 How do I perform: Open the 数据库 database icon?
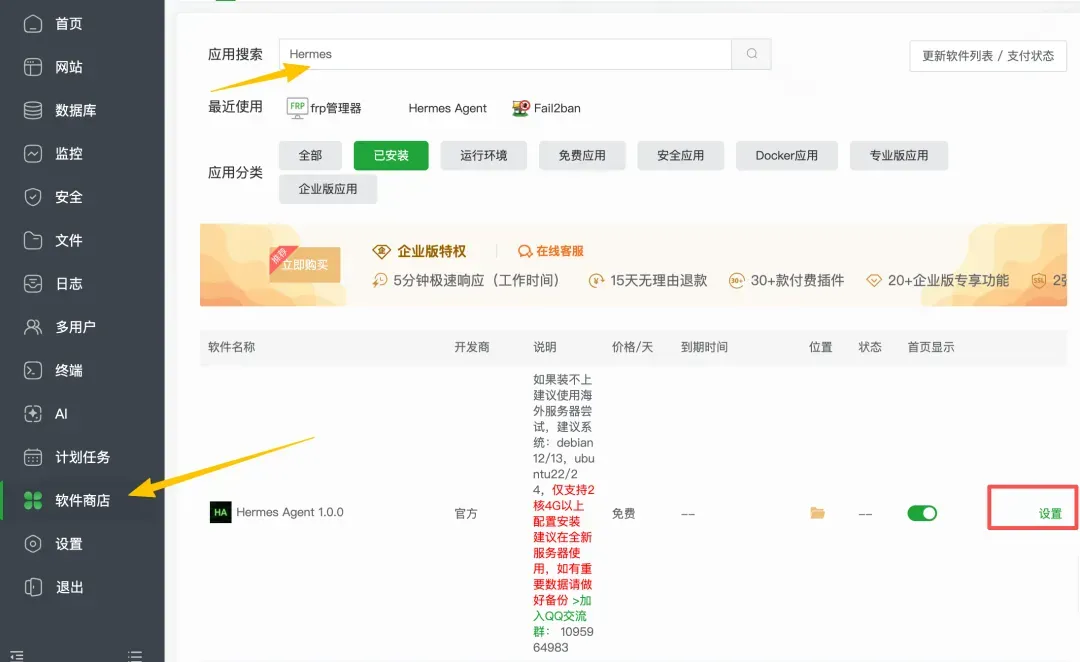pyautogui.click(x=32, y=110)
